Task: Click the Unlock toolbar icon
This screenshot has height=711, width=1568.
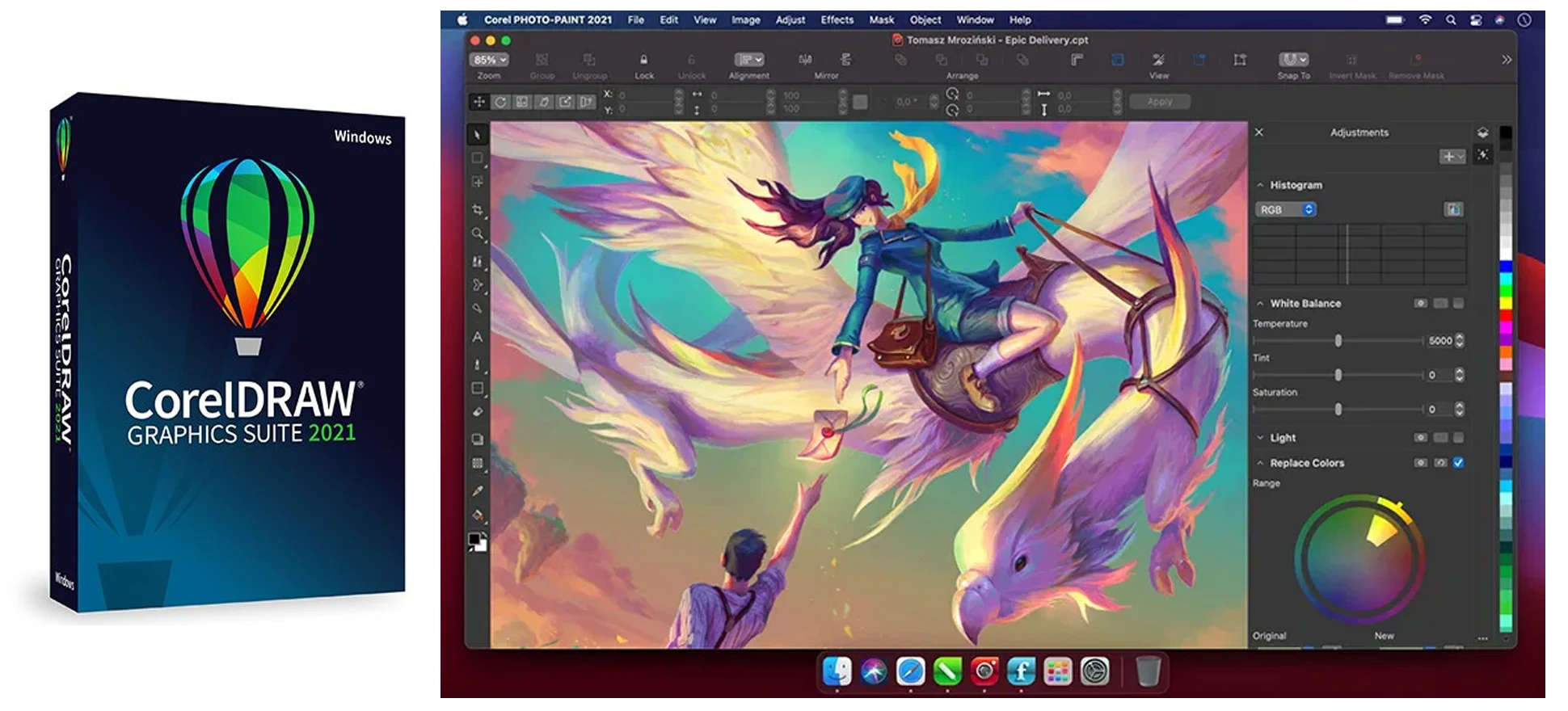Action: 691,59
